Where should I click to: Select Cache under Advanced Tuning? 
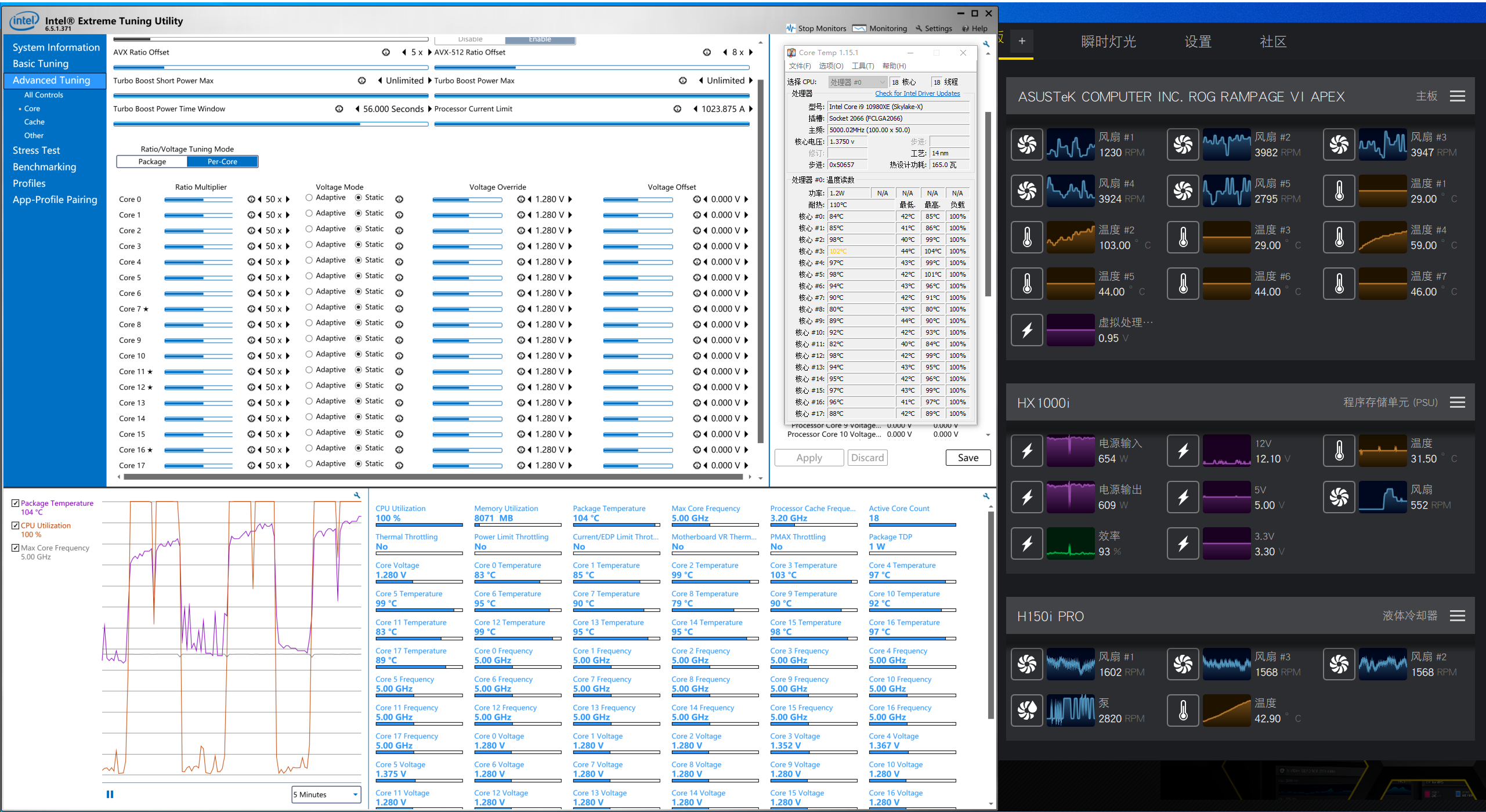pyautogui.click(x=34, y=122)
